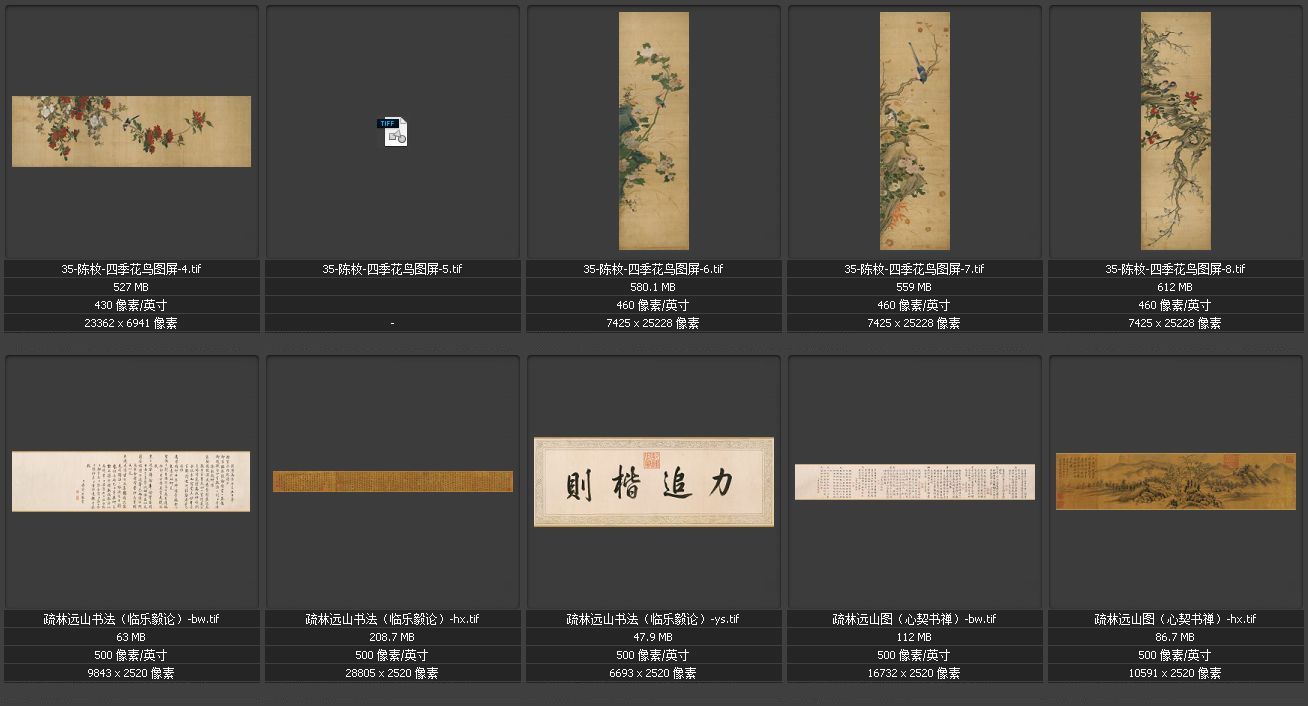Click the filename 35-陈枚-四季花鸟图屏-7.tif

(x=914, y=269)
